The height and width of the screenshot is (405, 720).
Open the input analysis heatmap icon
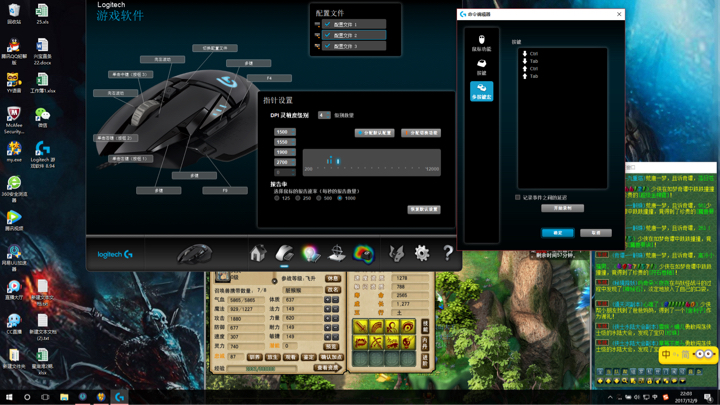pos(363,254)
